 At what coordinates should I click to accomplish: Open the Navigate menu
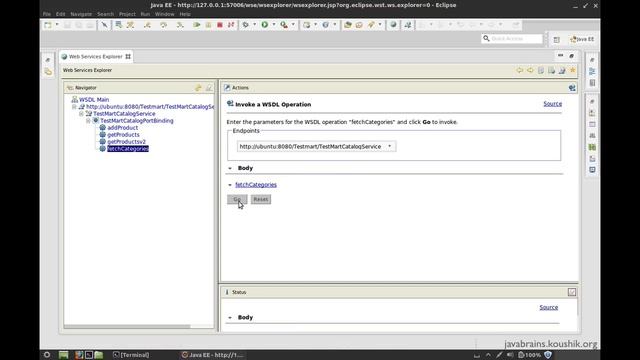point(81,14)
